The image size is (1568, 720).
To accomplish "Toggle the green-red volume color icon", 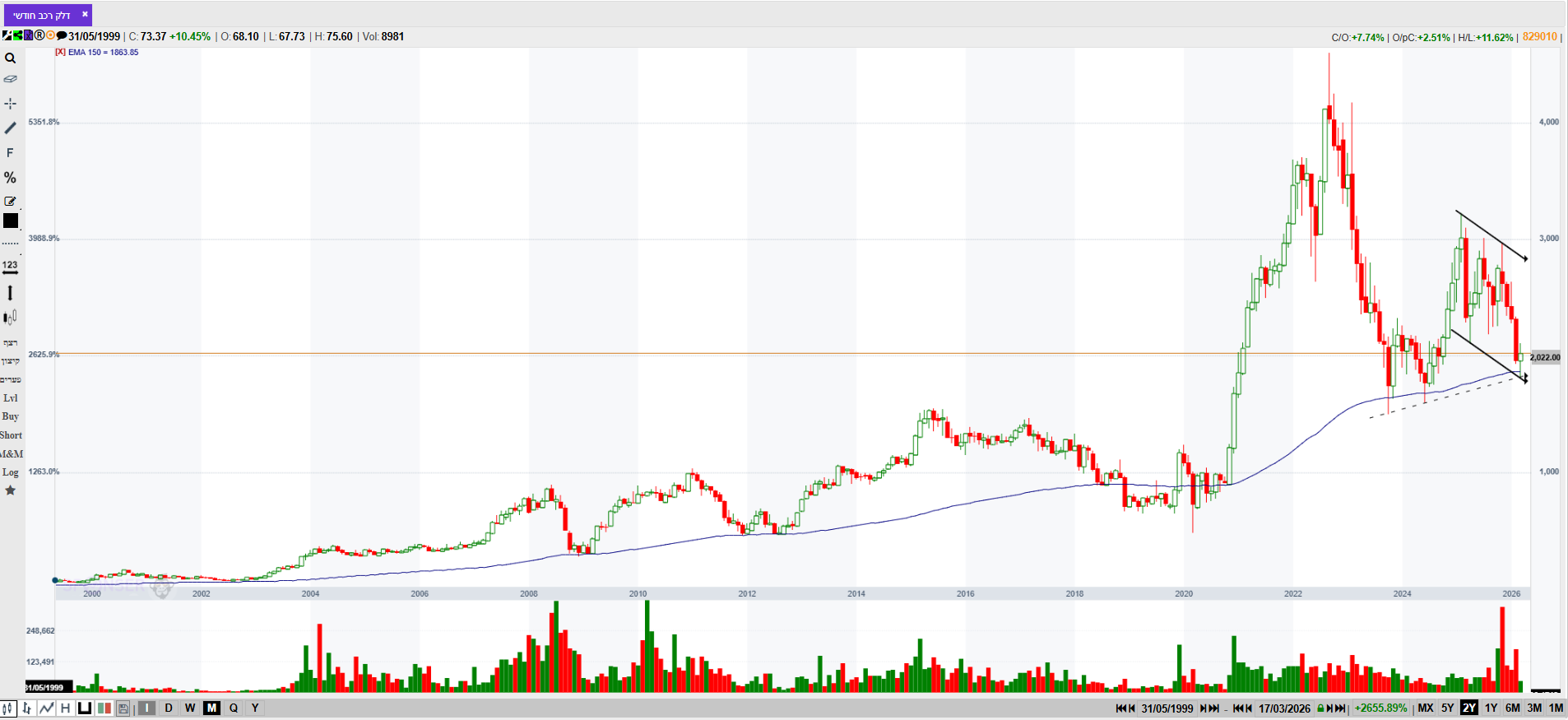I will tap(104, 708).
